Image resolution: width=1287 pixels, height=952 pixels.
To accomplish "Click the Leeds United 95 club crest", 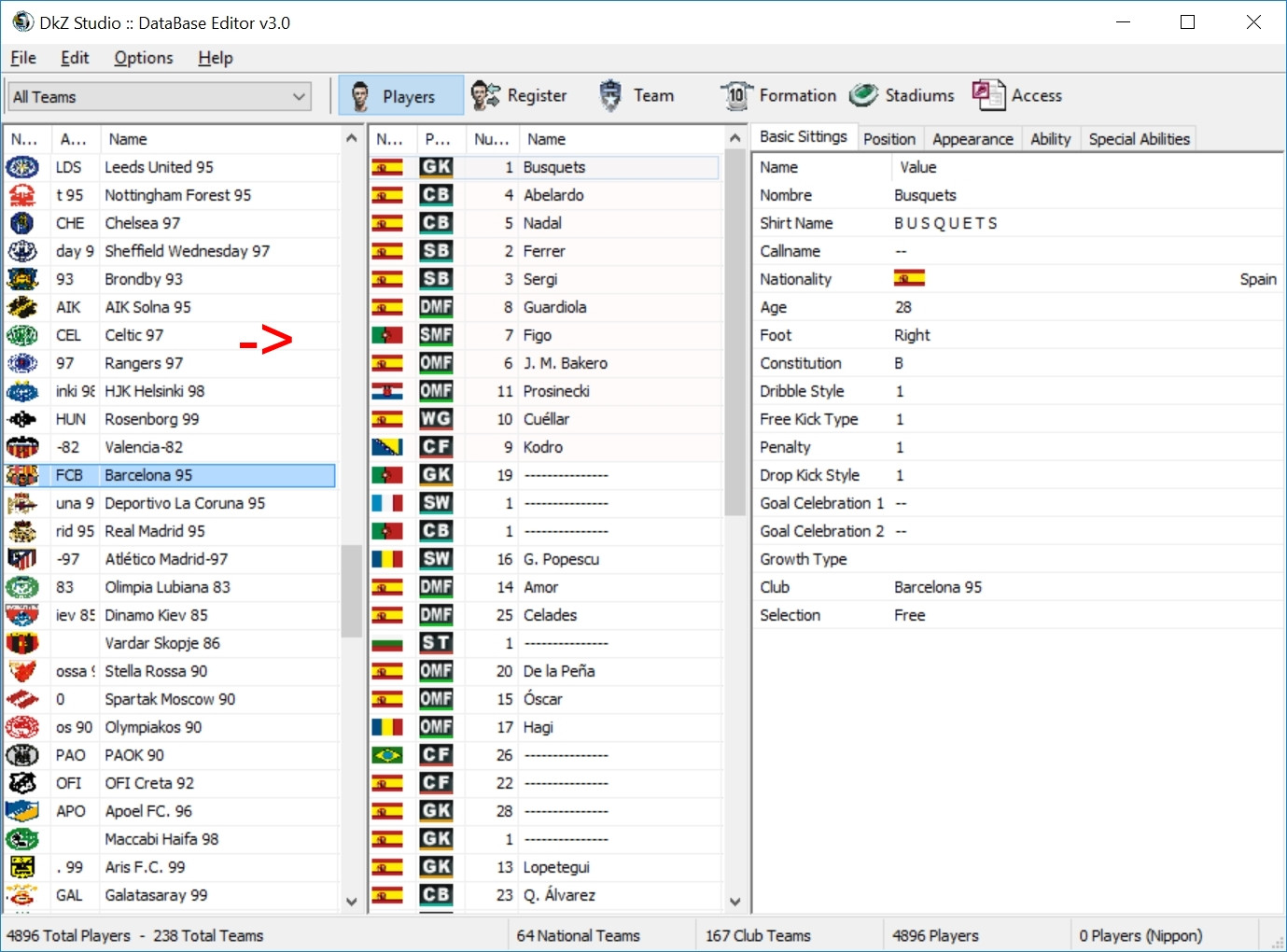I will pos(22,167).
